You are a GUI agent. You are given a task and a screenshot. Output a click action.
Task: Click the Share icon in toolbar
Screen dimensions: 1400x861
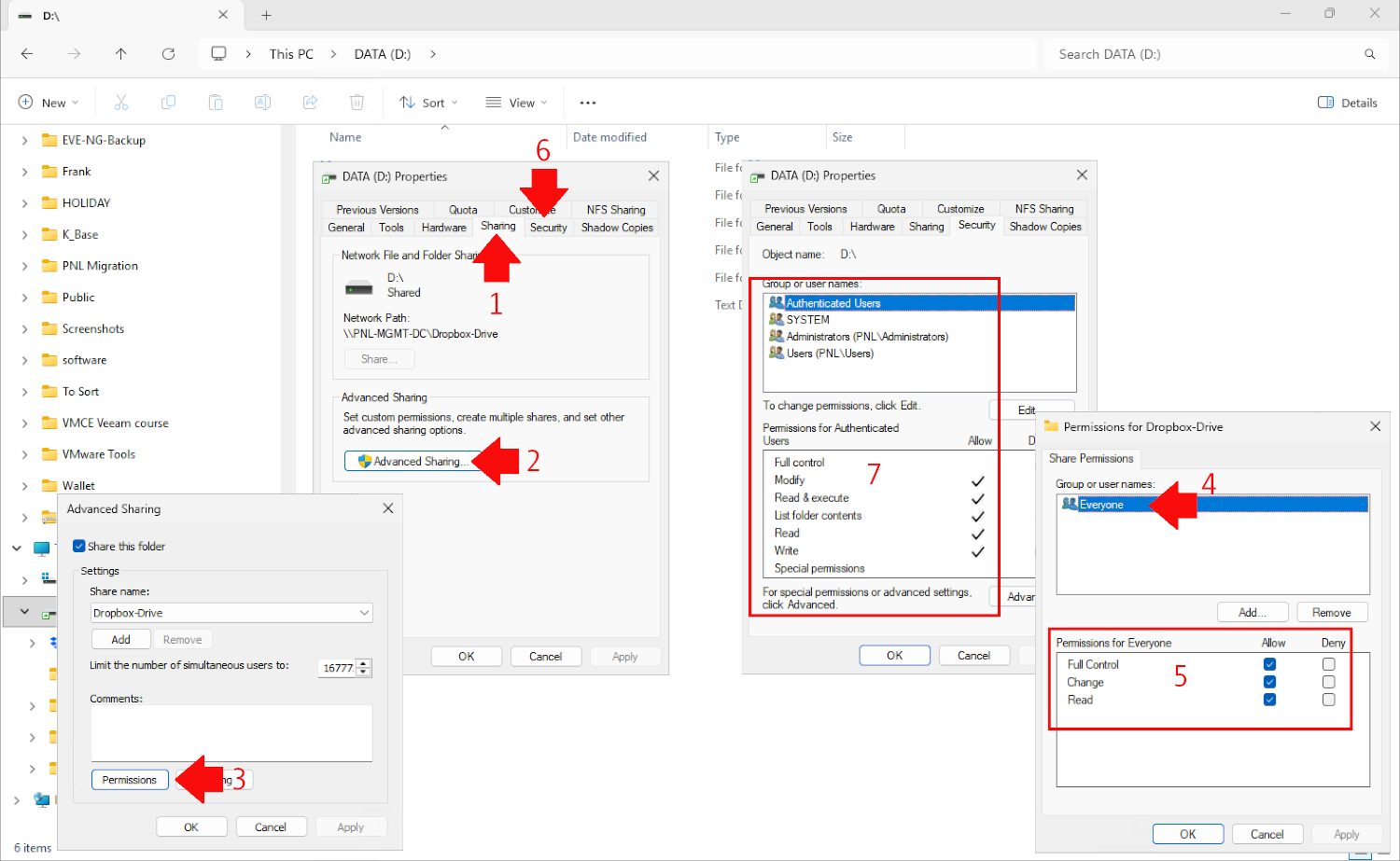point(310,103)
